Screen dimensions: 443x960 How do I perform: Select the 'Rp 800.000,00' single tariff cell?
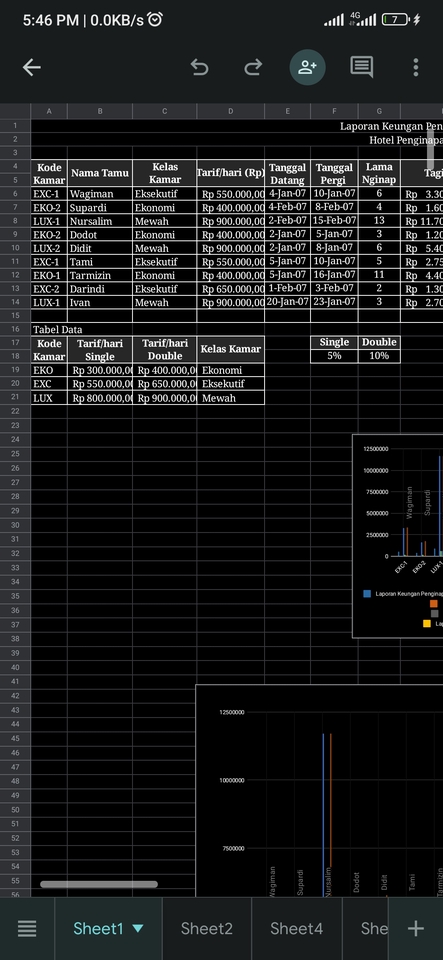[x=100, y=398]
